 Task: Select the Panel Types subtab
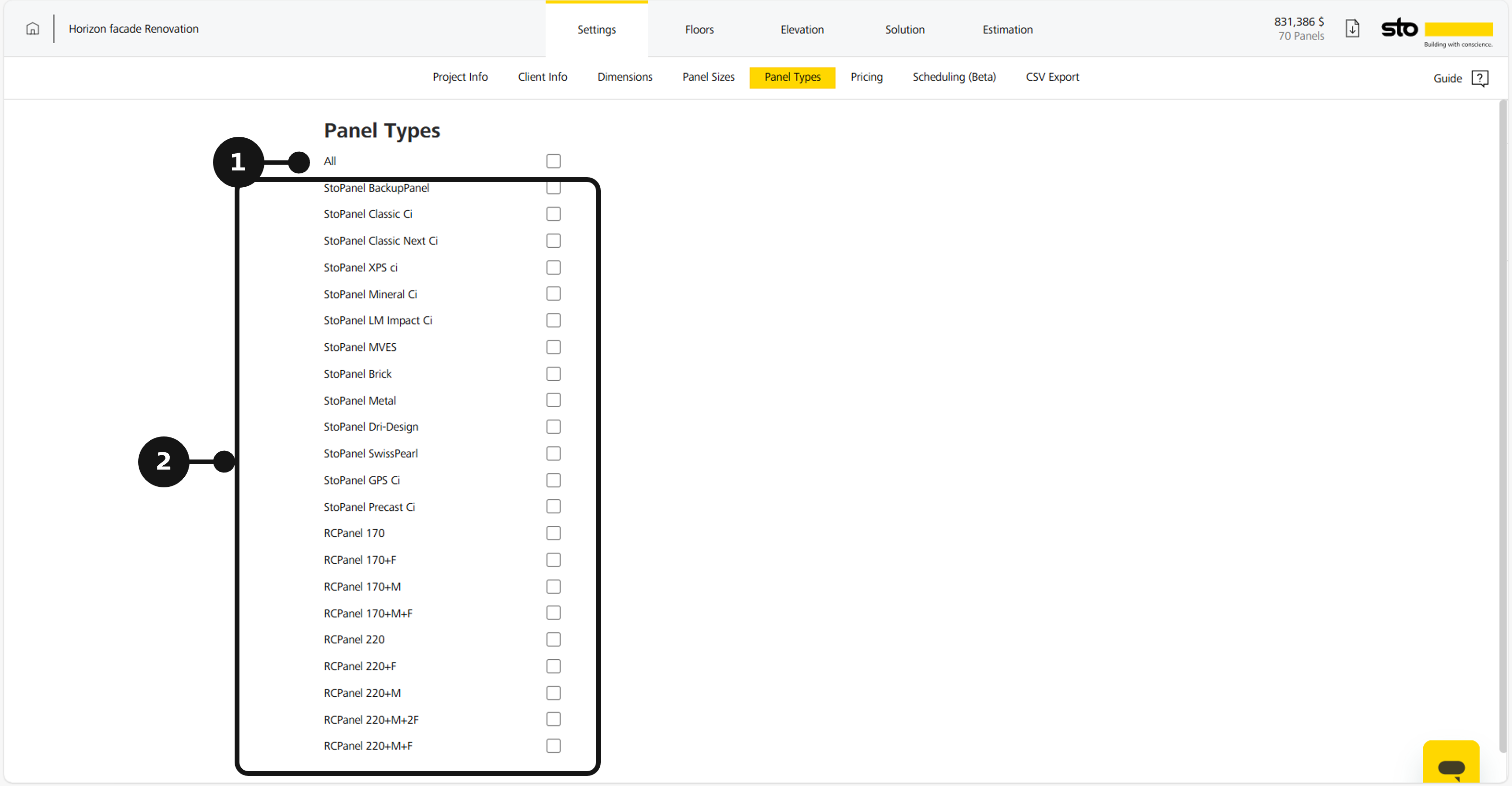click(792, 77)
